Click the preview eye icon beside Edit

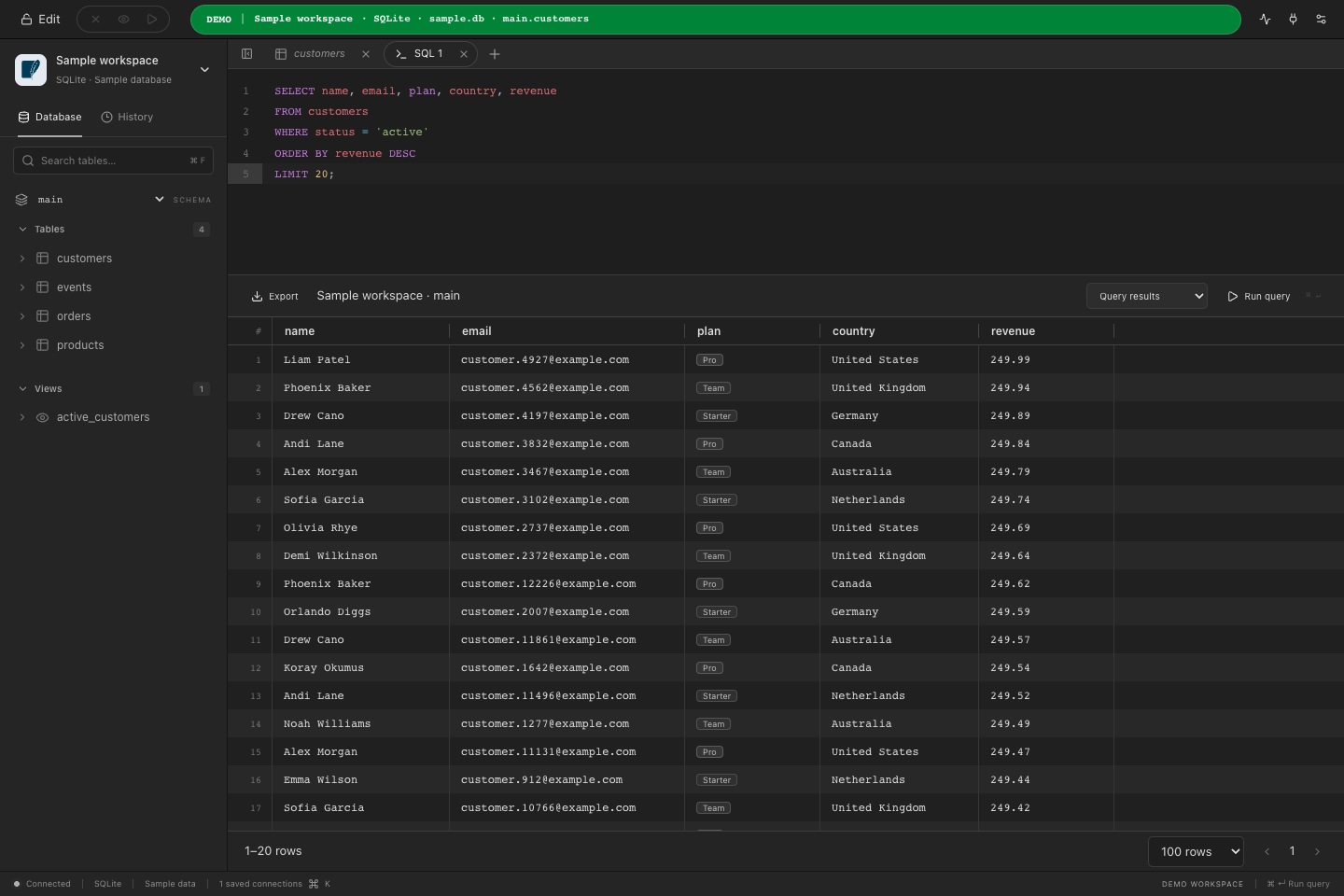pos(123,19)
